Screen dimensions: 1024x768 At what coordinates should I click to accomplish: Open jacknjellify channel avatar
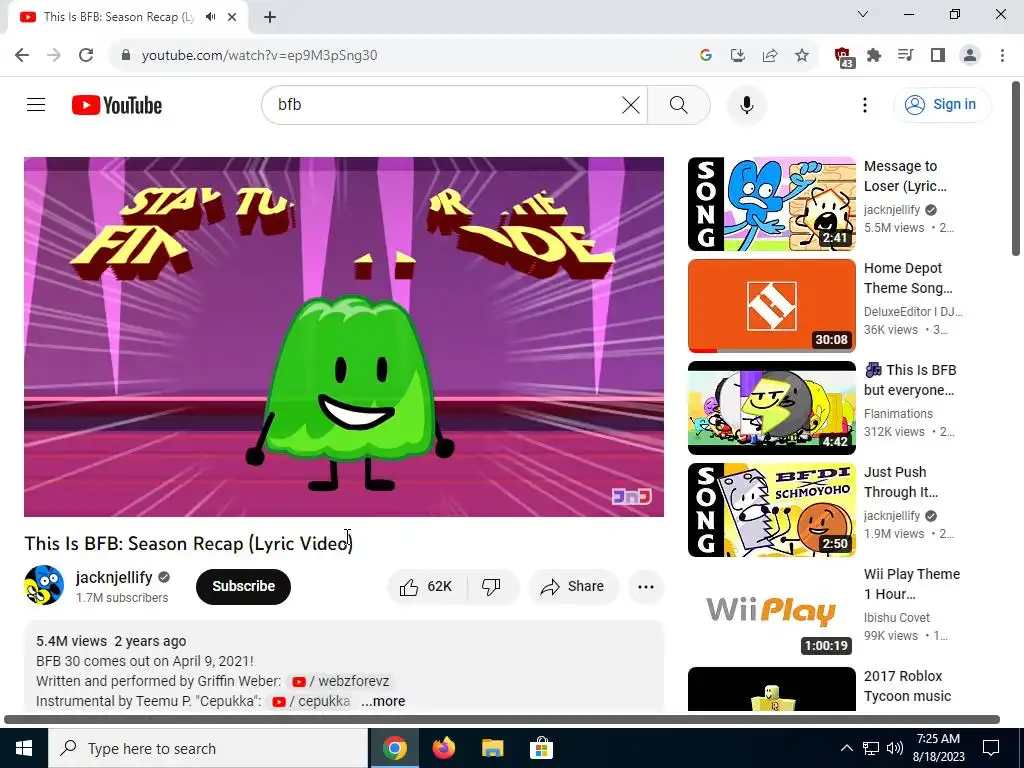click(44, 585)
